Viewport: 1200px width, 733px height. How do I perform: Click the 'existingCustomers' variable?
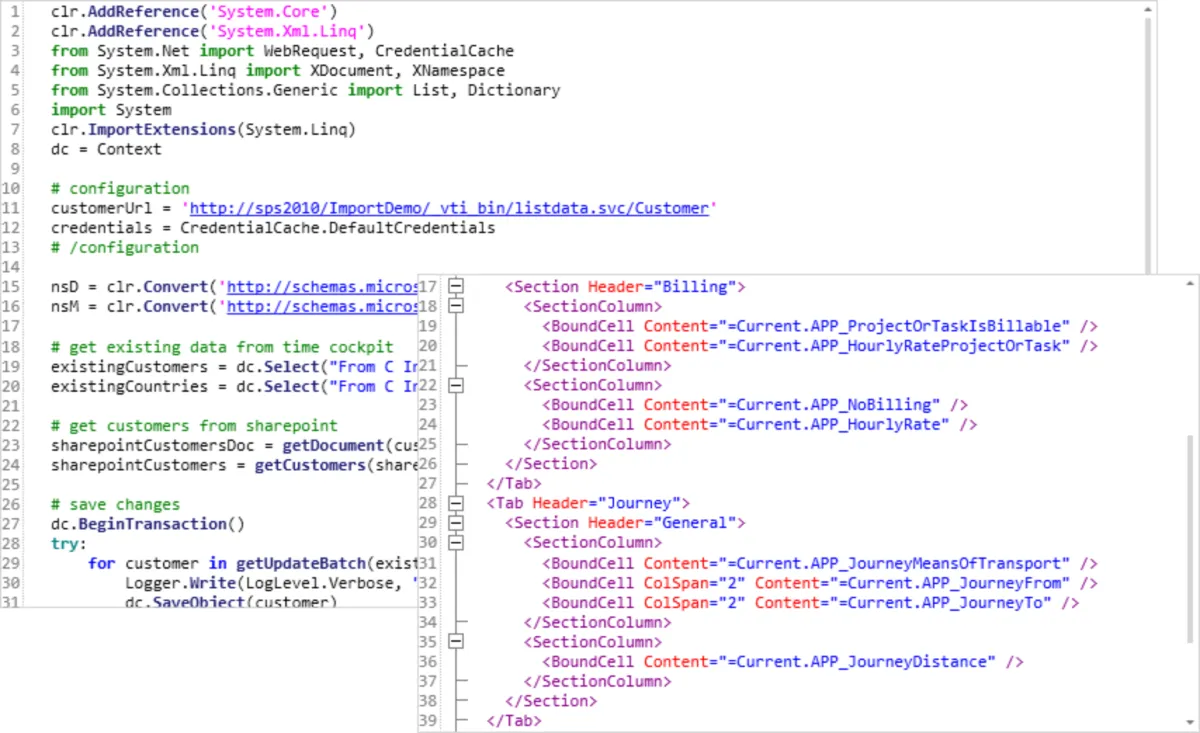(x=129, y=366)
